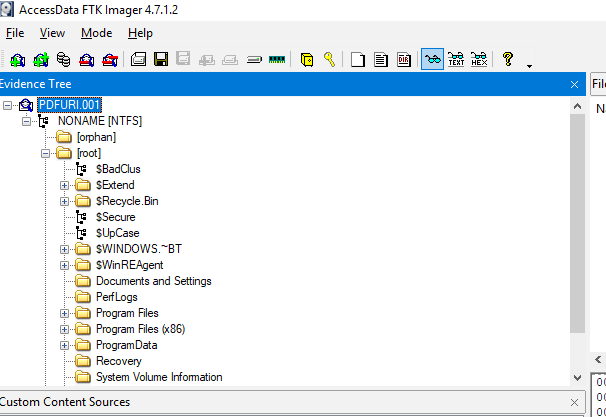Expand the Program Files (x86) folder
The height and width of the screenshot is (417, 606).
click(65, 329)
